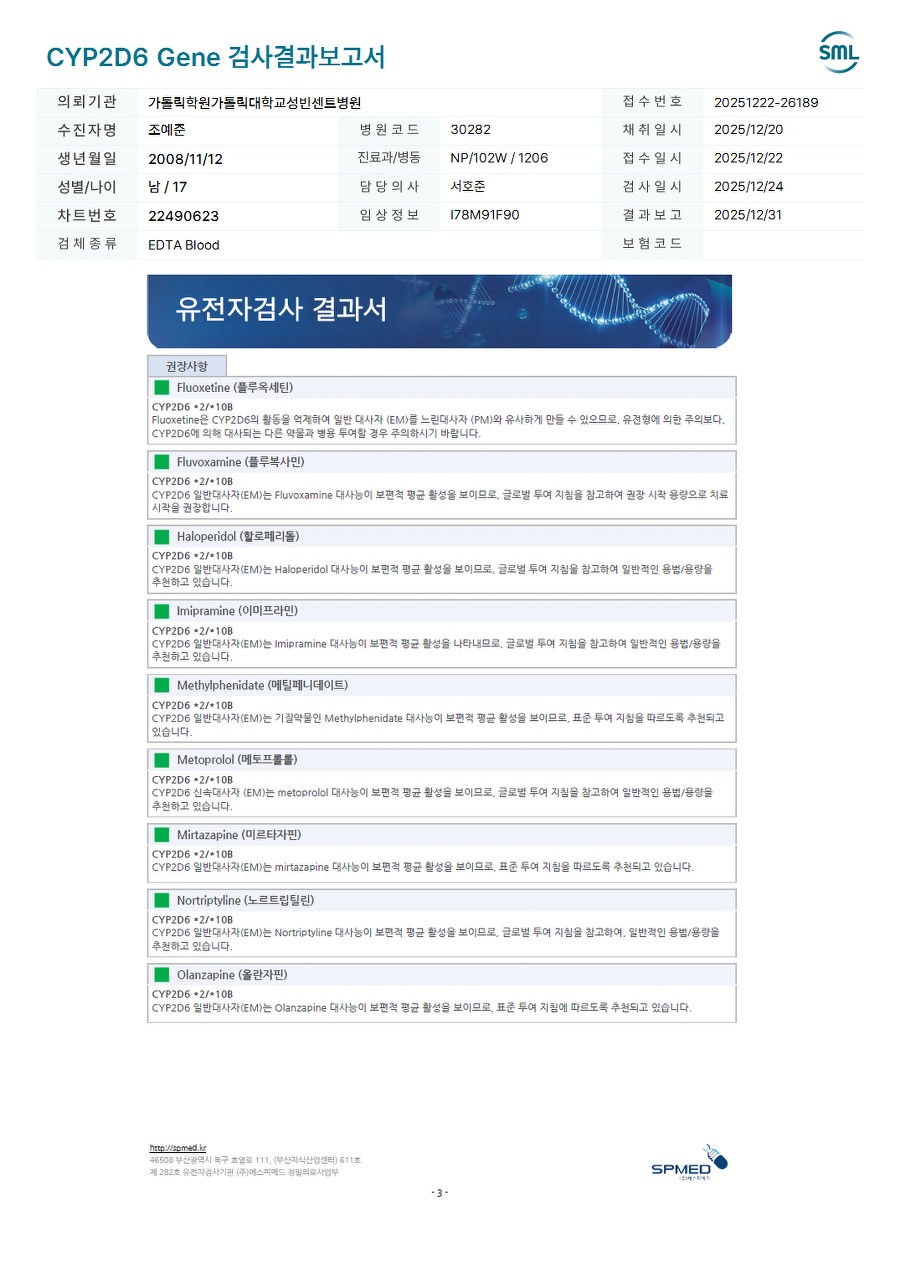Click clinical info I78M91F90
The height and width of the screenshot is (1271, 900).
(x=485, y=215)
